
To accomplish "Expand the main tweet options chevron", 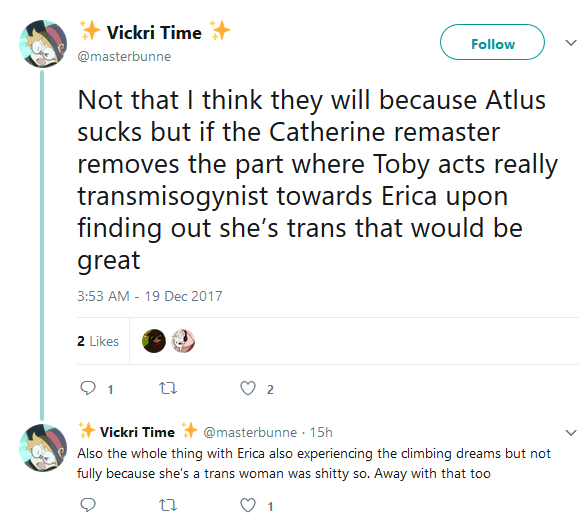I will 571,43.
